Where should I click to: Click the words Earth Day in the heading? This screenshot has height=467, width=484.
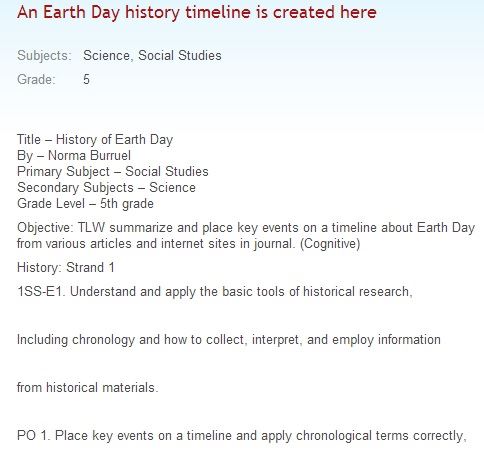(82, 13)
